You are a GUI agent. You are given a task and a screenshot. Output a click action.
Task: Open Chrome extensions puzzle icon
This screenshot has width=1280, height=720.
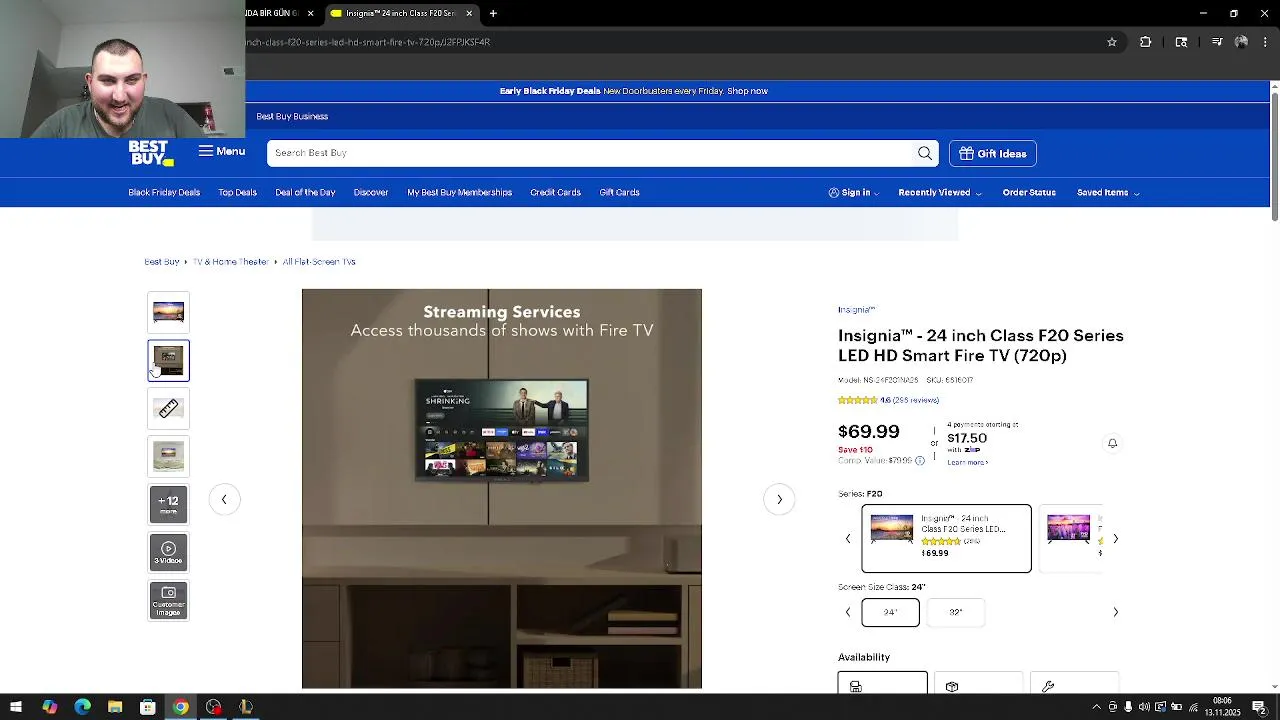coord(1146,42)
